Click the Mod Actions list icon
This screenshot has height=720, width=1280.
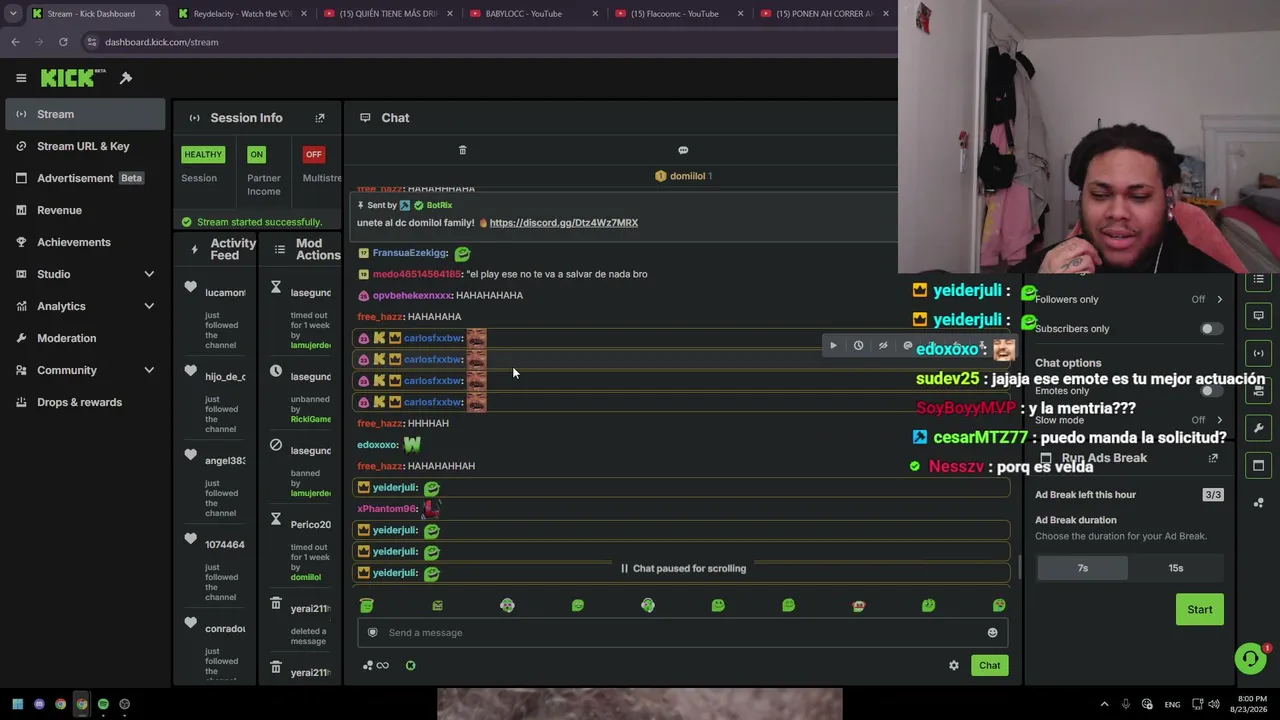[x=280, y=249]
